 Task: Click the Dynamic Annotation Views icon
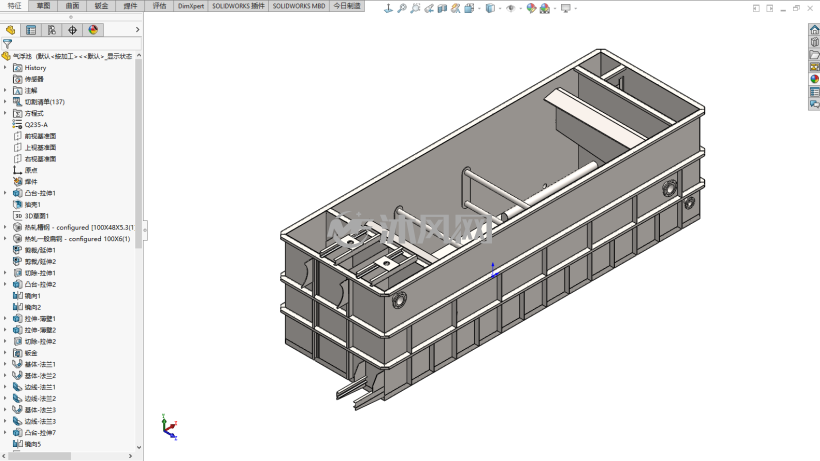(455, 8)
